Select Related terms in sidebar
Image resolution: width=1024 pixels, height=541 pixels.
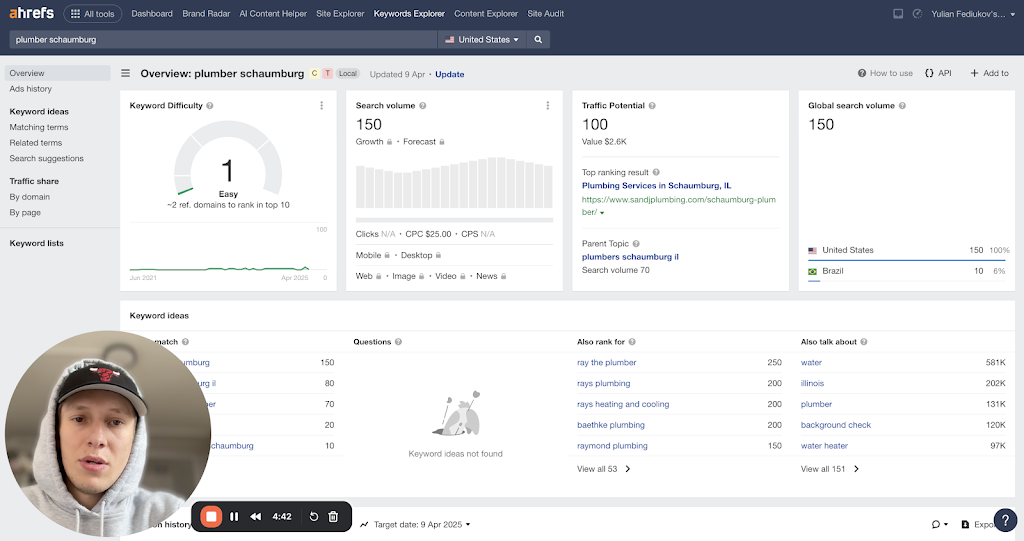coord(35,143)
